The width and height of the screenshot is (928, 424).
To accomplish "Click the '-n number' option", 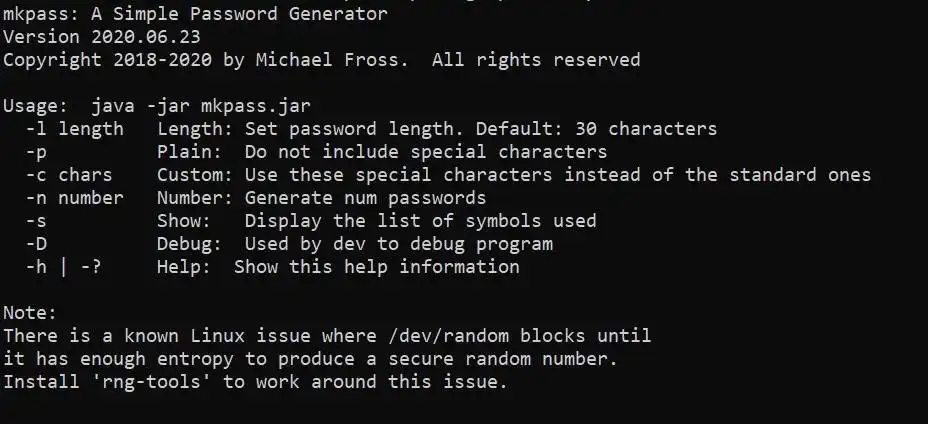I will coord(74,198).
